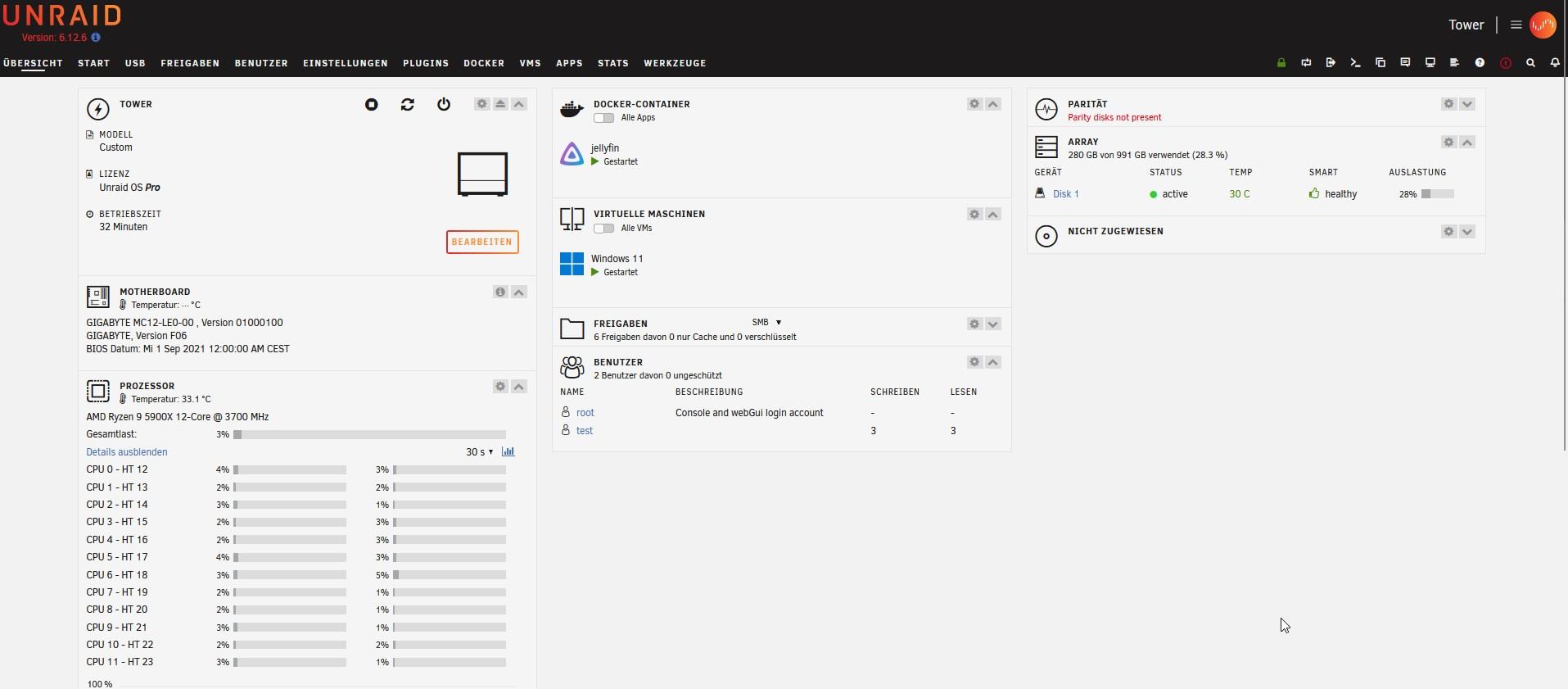
Task: Collapse the Motherboard panel chevron
Action: pyautogui.click(x=519, y=292)
